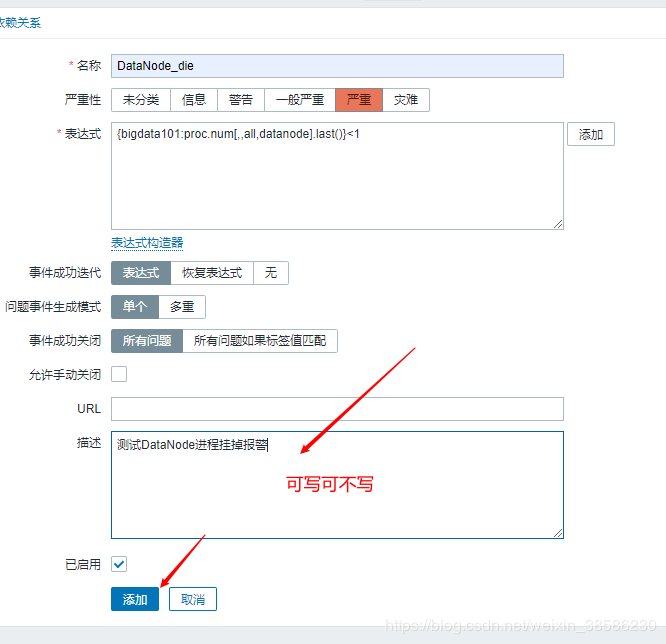Select 信息 severity option

[x=194, y=100]
